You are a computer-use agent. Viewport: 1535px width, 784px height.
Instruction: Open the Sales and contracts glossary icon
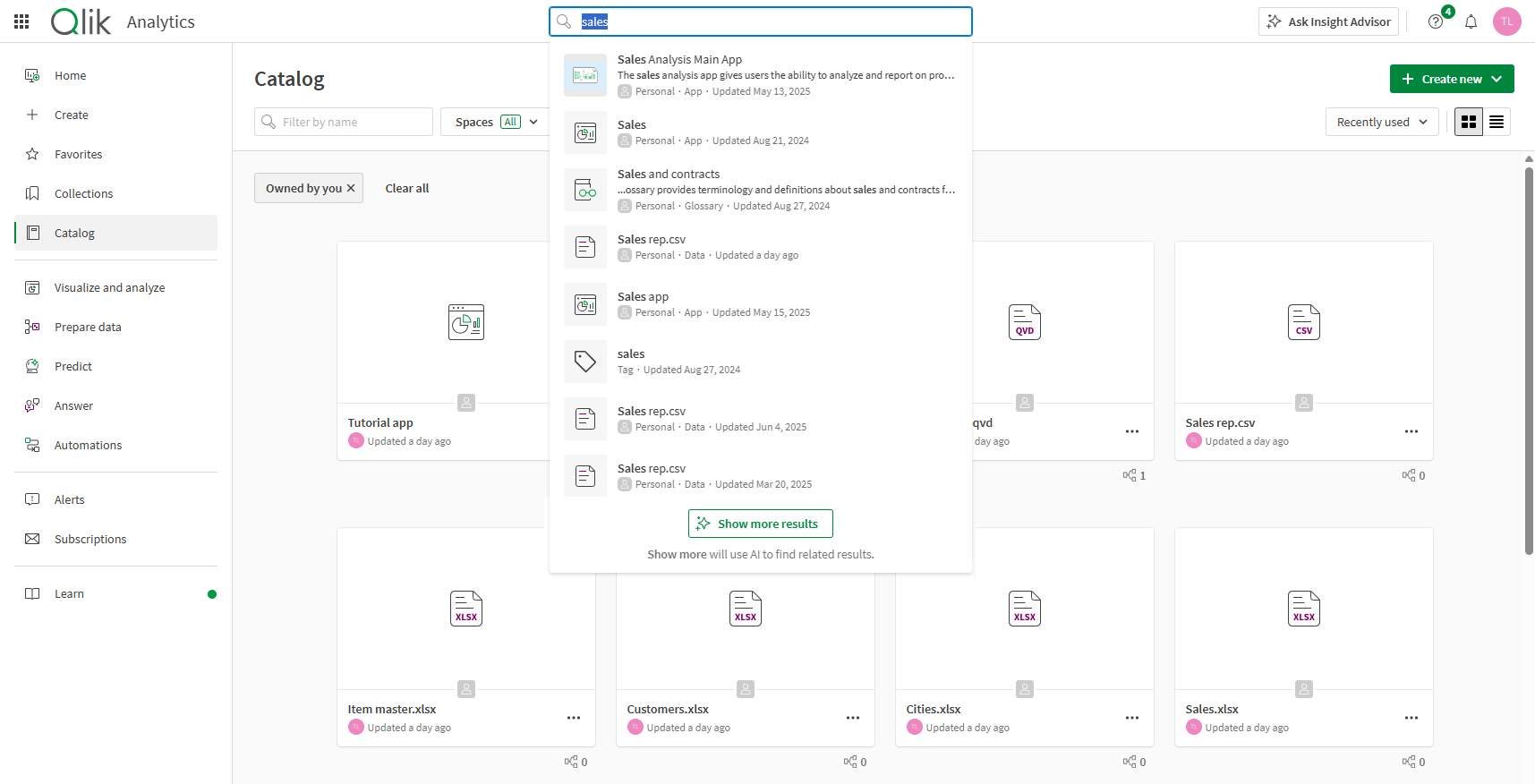[585, 190]
